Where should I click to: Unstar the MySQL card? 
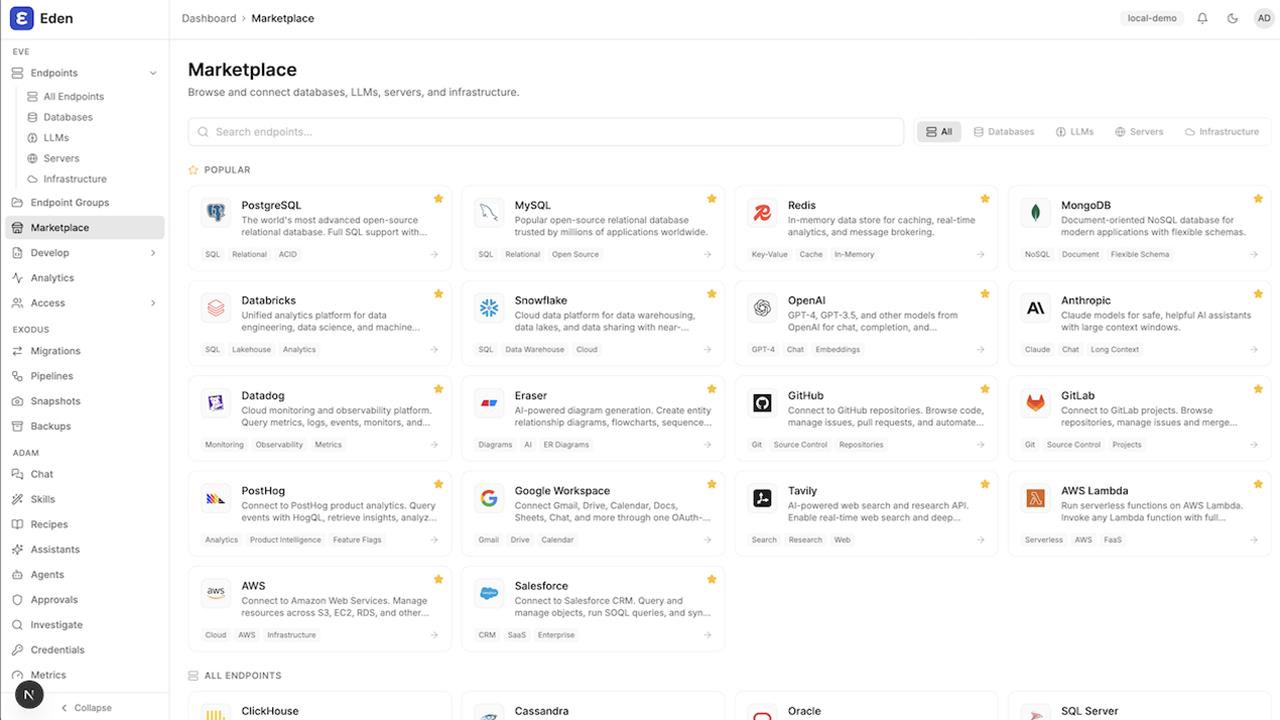[711, 199]
